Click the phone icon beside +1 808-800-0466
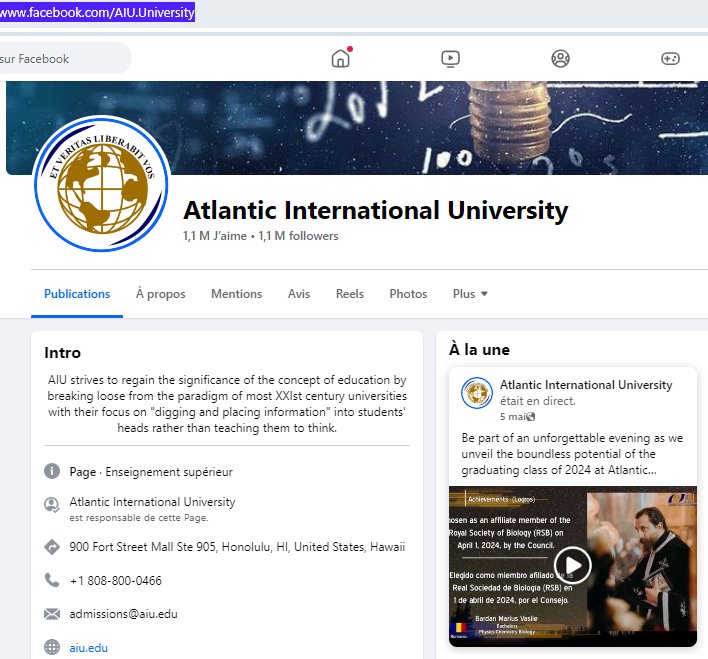Image resolution: width=708 pixels, height=659 pixels. coord(52,580)
